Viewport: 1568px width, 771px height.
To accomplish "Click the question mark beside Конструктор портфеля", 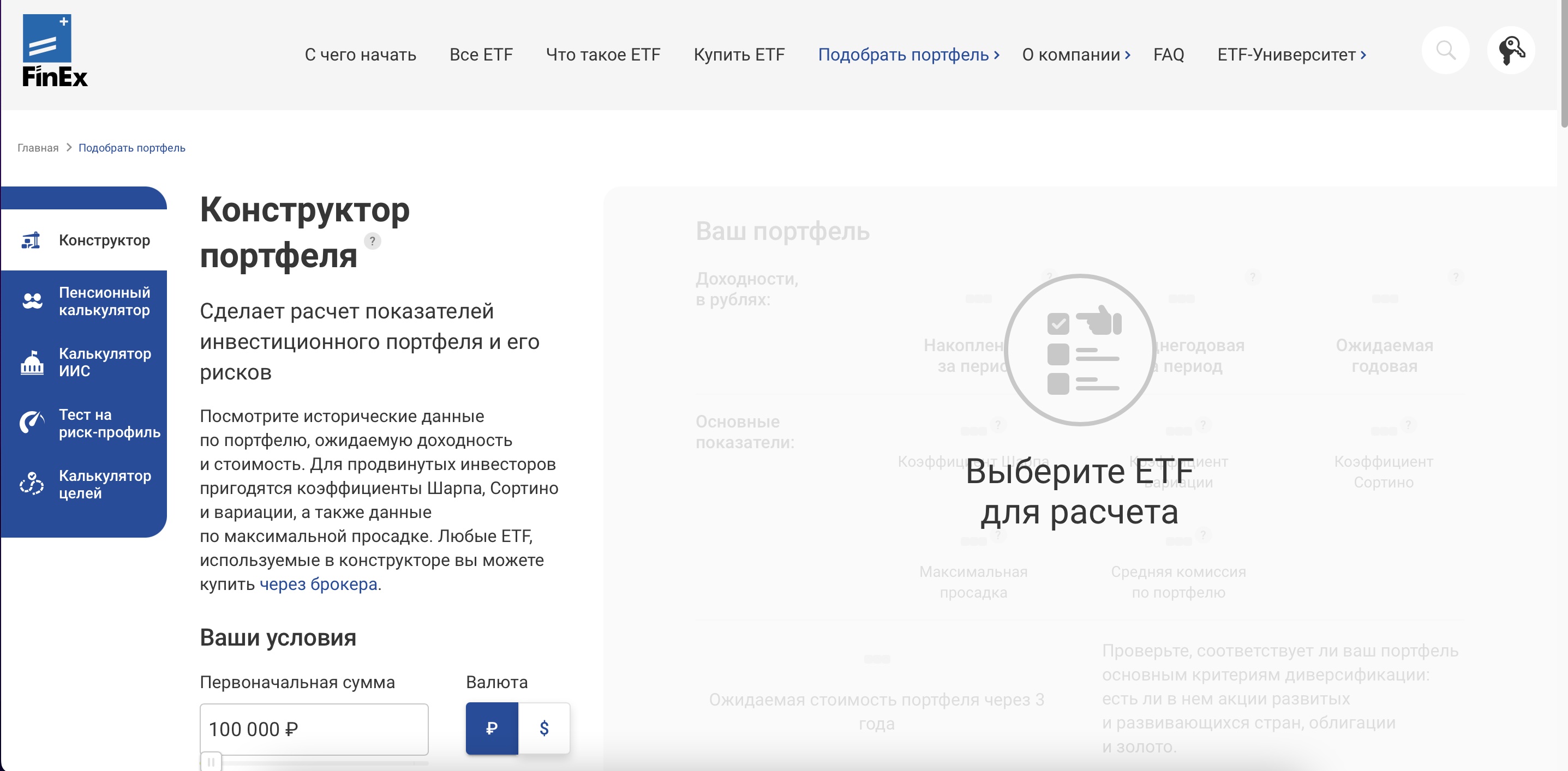I will pyautogui.click(x=373, y=241).
